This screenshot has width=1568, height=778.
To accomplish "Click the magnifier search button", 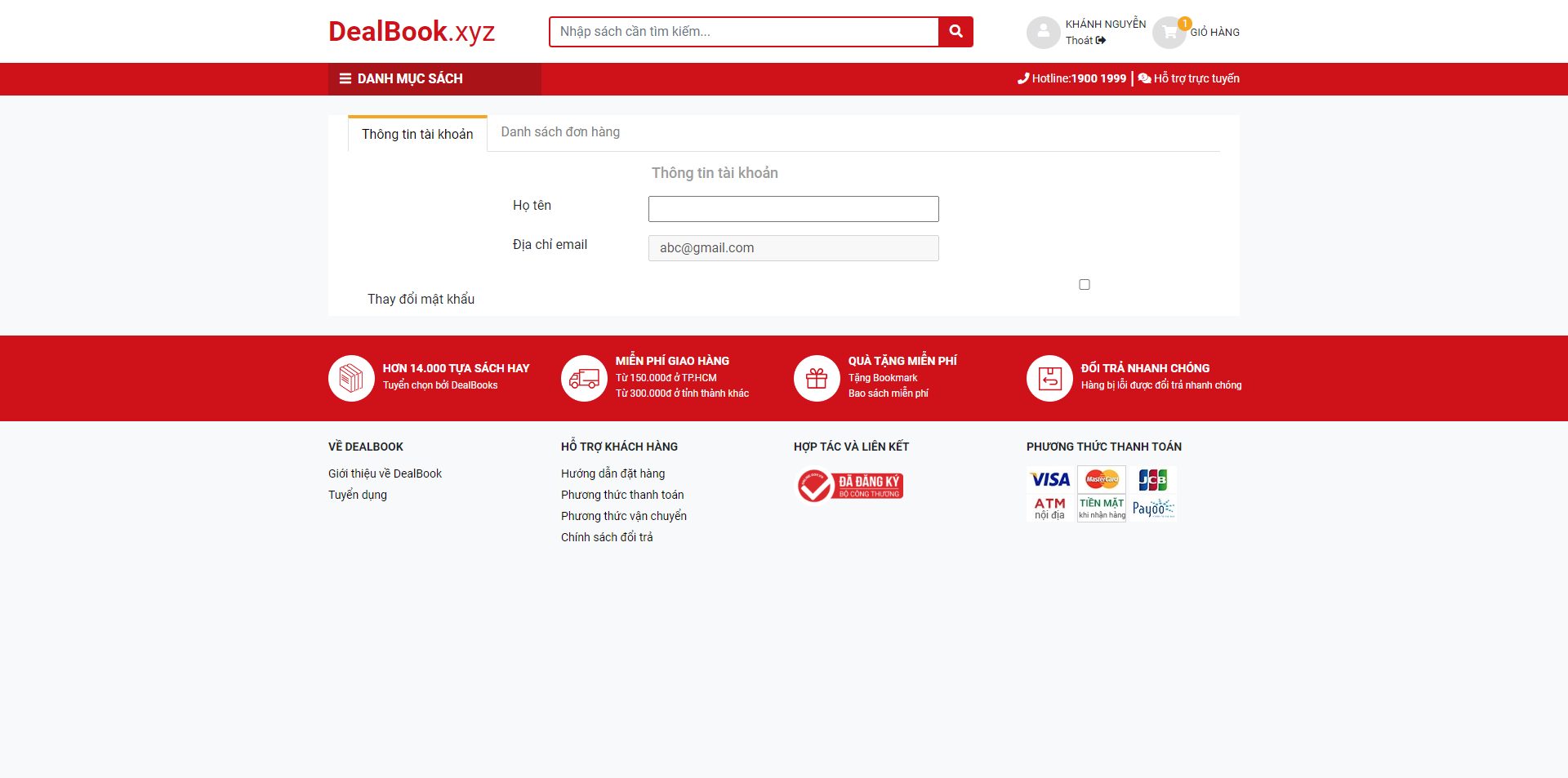I will pos(955,32).
